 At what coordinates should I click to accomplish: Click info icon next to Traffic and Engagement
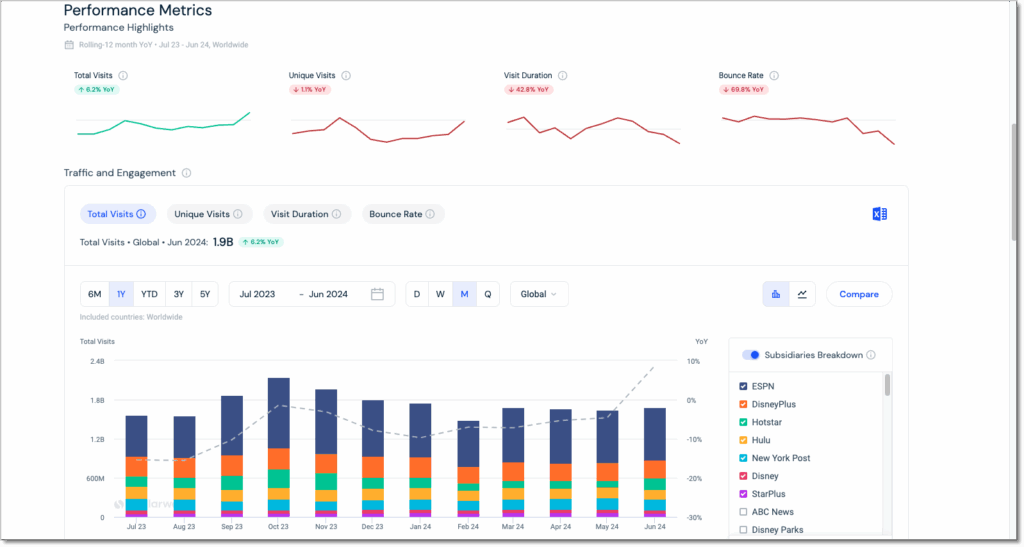coord(187,173)
